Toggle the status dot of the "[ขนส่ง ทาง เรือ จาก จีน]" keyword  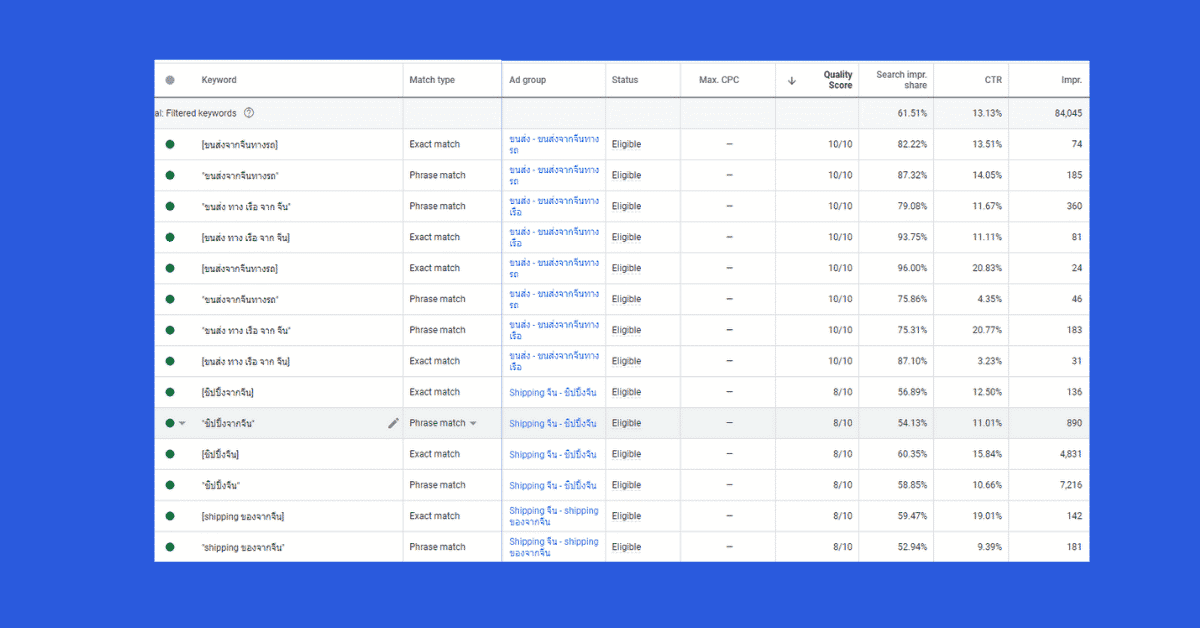169,237
